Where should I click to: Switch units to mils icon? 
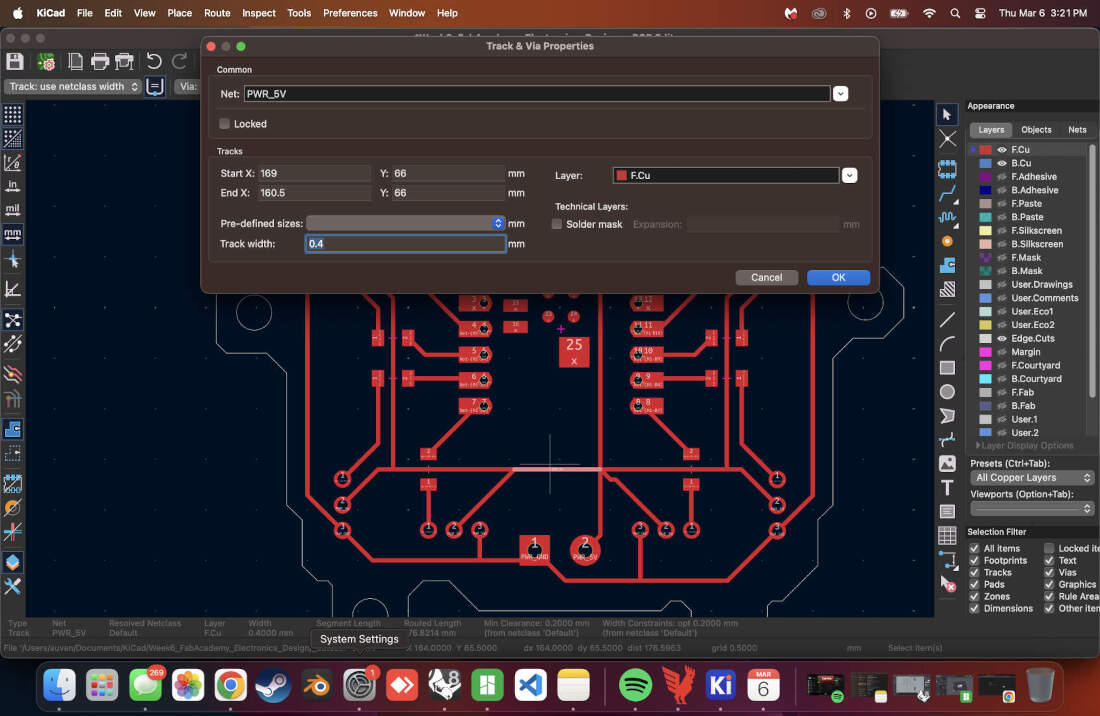[x=13, y=210]
